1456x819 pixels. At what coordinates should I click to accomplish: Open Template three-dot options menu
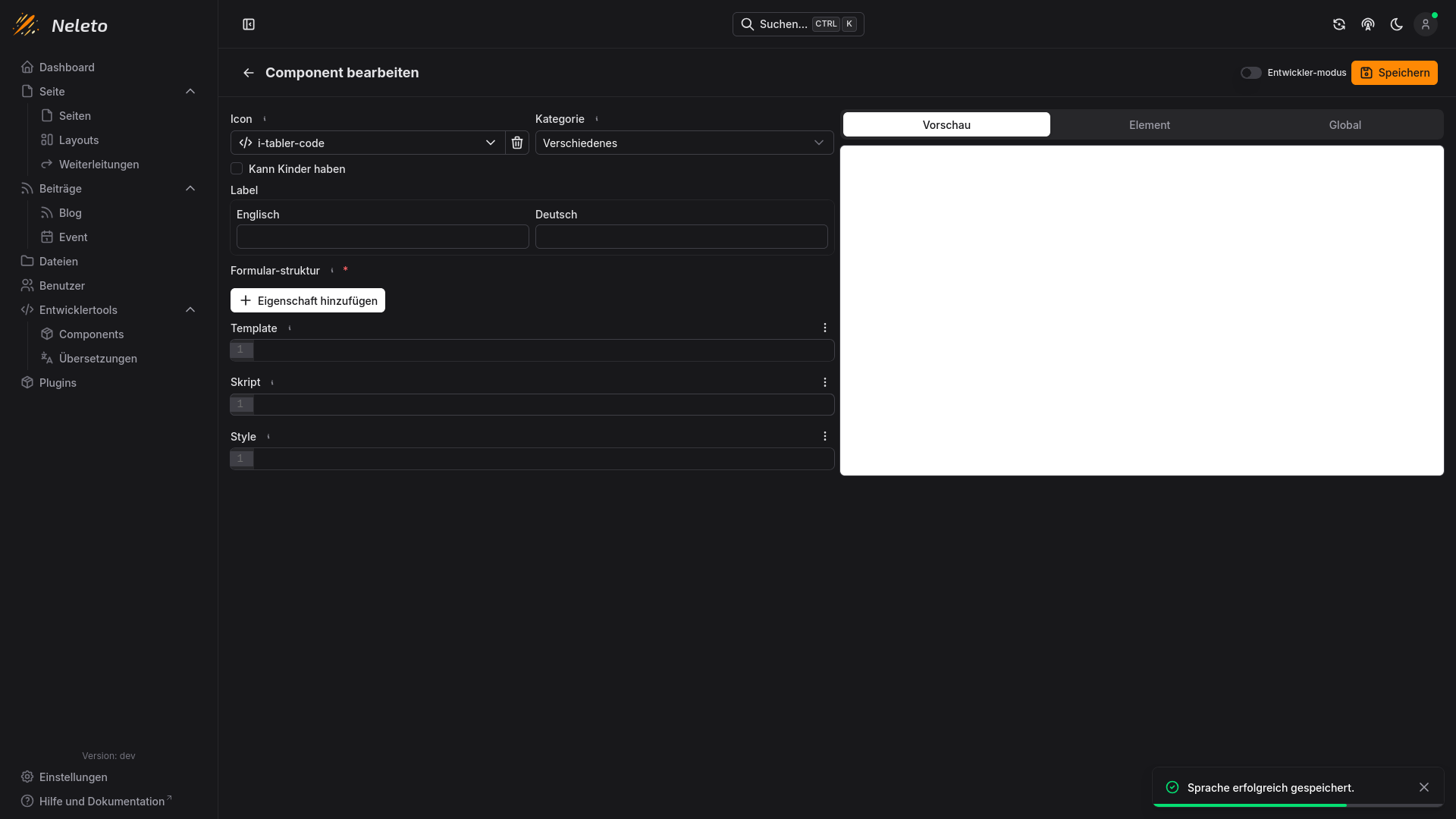point(825,328)
